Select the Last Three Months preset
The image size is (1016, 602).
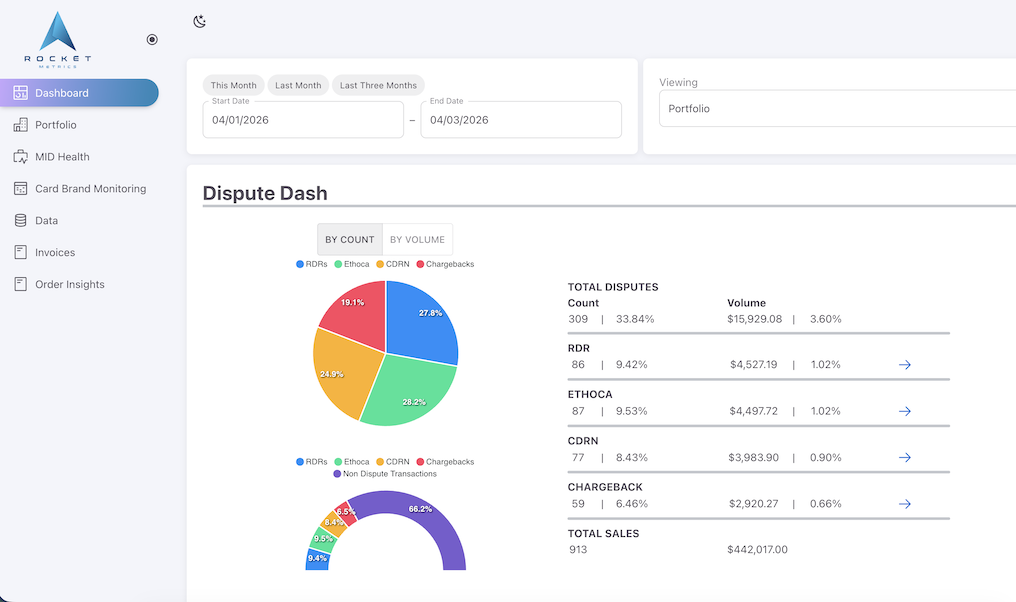tap(378, 86)
